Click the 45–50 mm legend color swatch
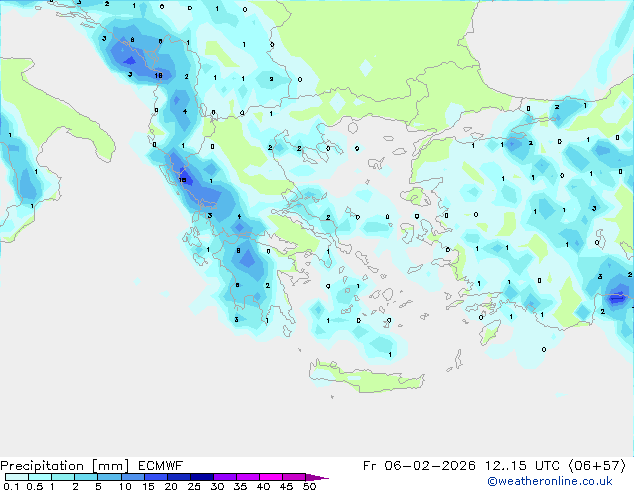 coord(294,477)
